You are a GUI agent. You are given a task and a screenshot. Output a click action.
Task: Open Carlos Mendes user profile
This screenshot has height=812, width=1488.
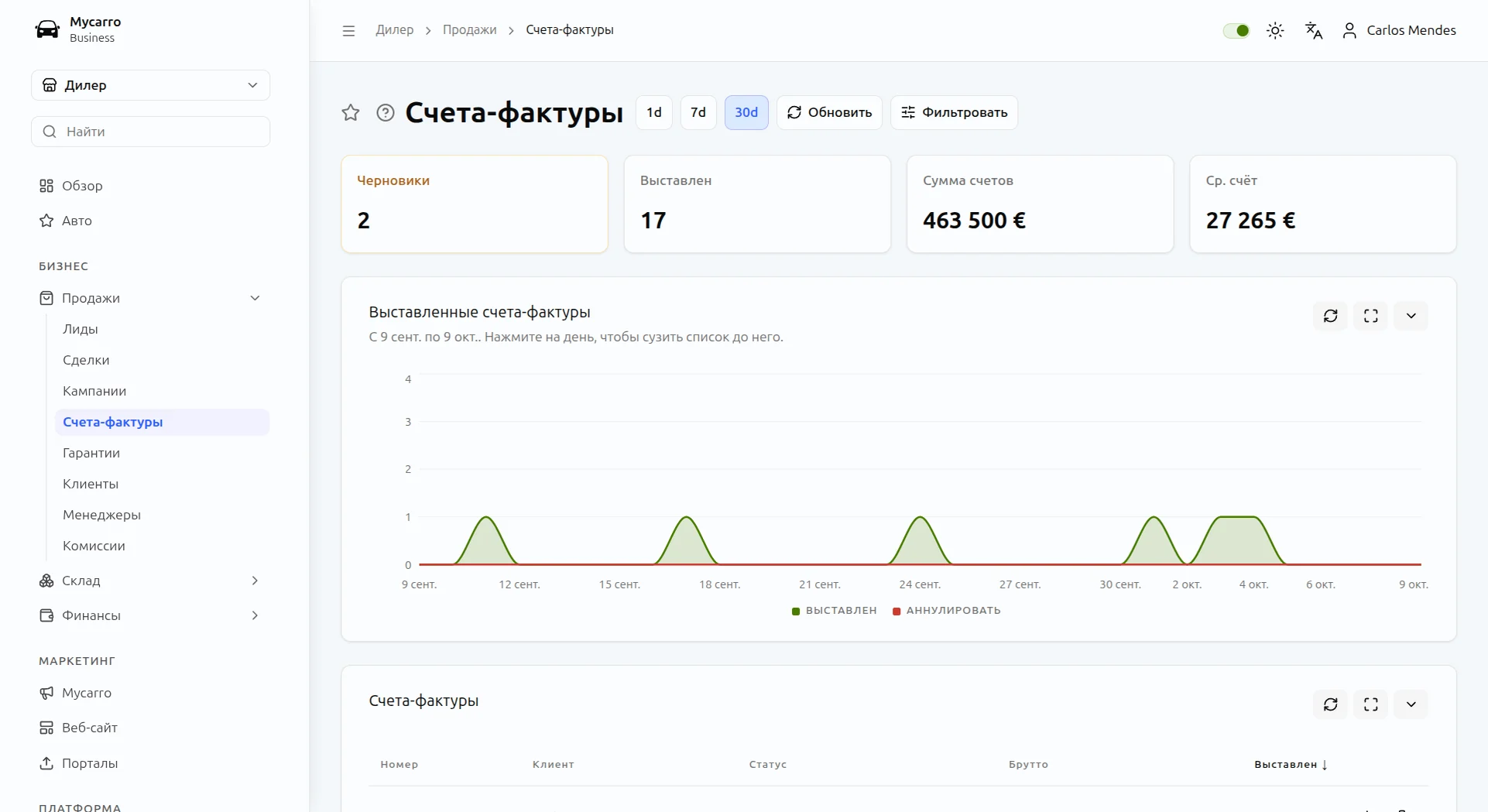click(1399, 30)
